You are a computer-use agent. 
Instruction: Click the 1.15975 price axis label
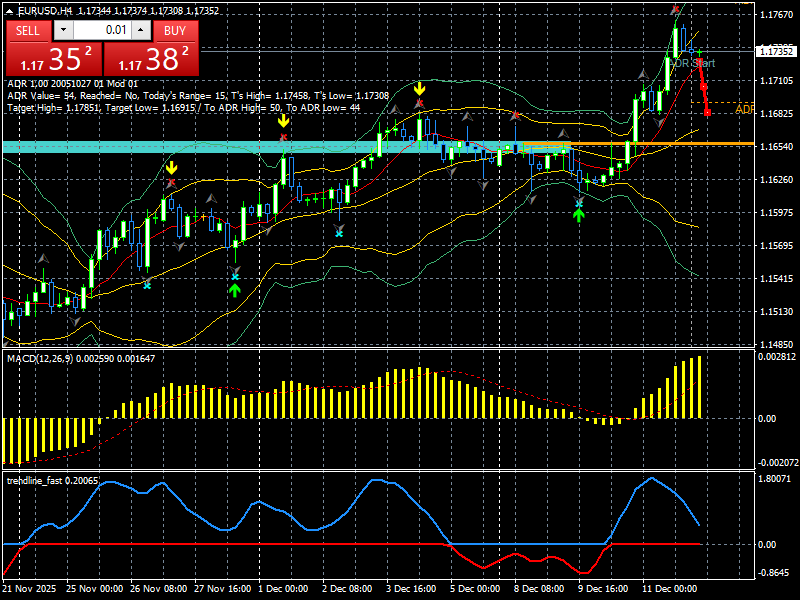click(x=776, y=212)
